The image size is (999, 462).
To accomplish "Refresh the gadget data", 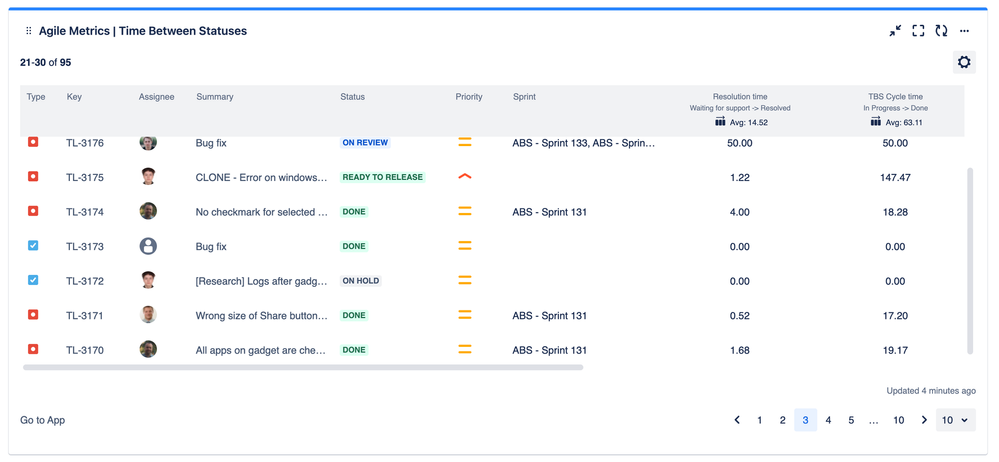I will (x=941, y=31).
